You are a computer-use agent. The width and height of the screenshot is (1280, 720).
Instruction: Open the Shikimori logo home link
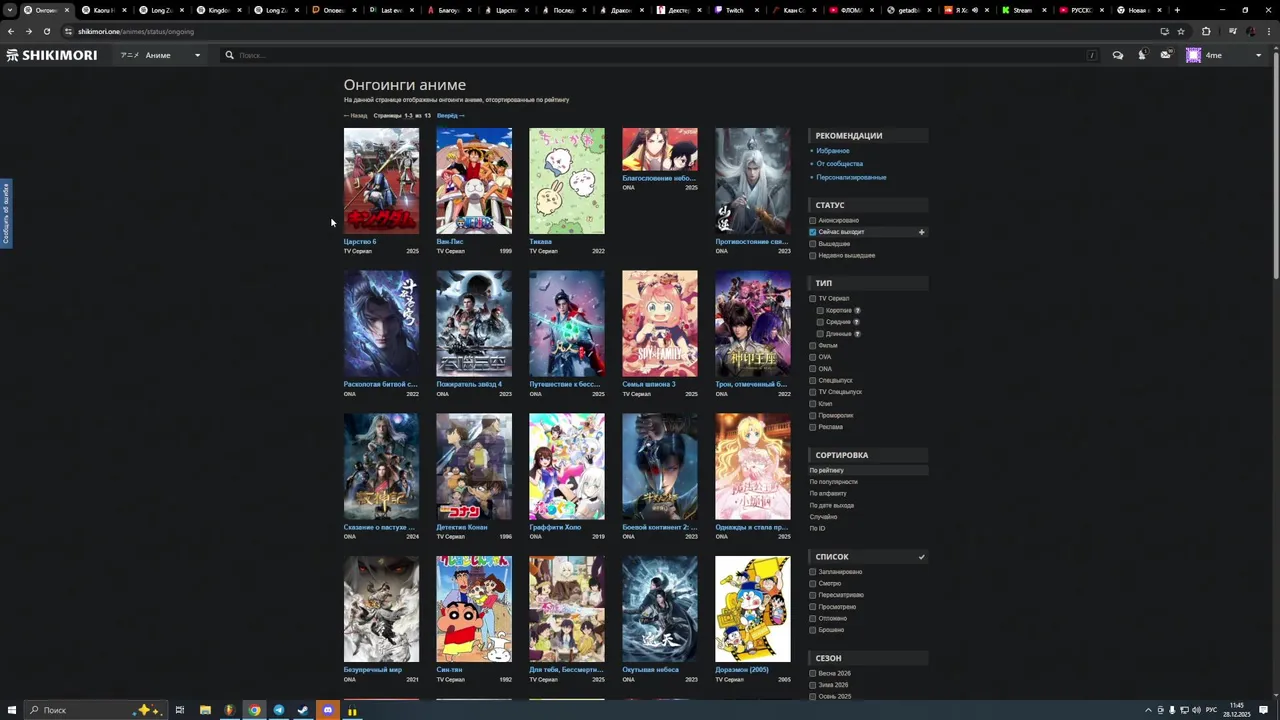click(52, 55)
